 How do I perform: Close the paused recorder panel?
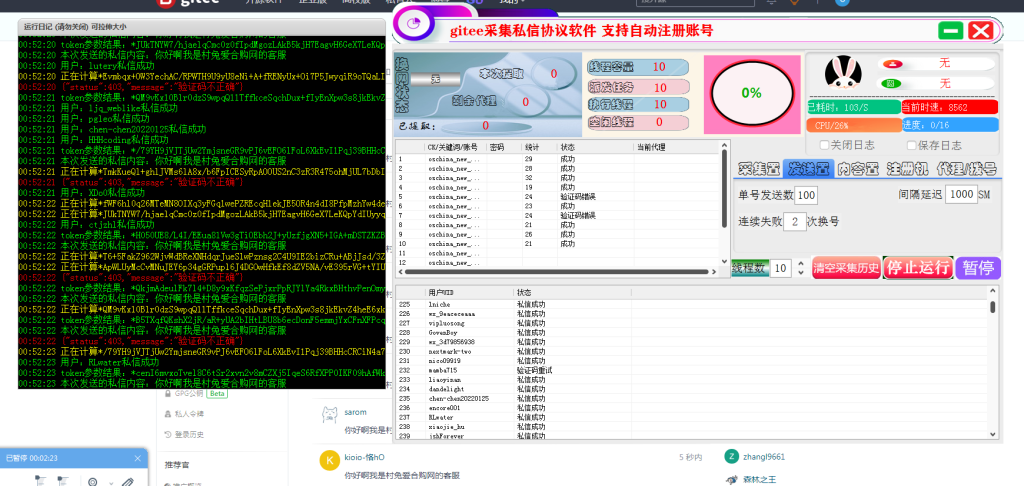tap(138, 458)
